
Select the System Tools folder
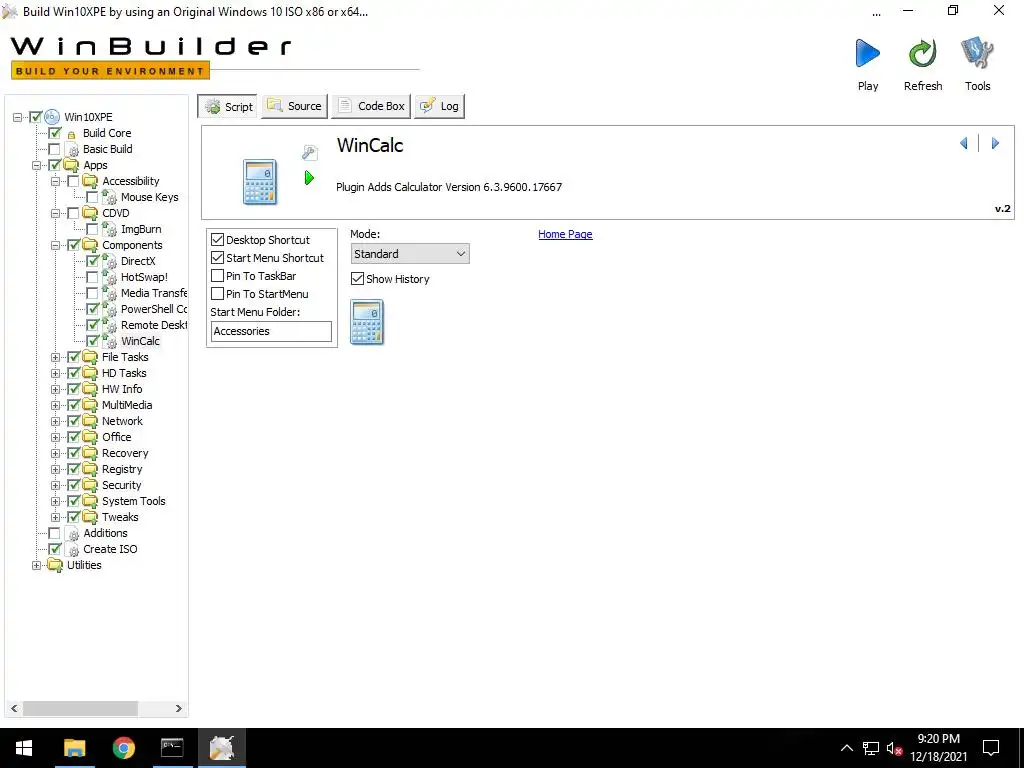coord(133,502)
